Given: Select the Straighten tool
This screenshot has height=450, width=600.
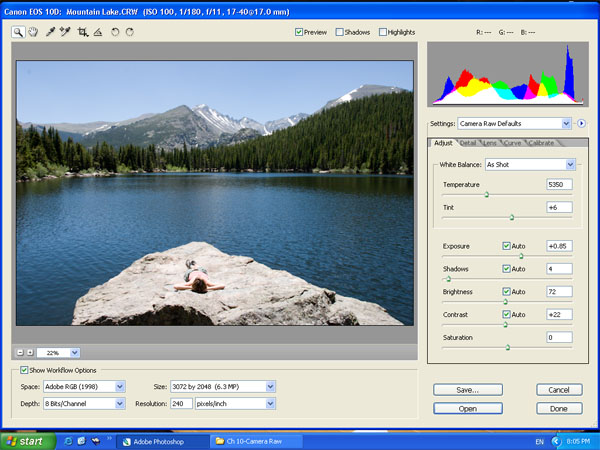Looking at the screenshot, I should point(98,32).
